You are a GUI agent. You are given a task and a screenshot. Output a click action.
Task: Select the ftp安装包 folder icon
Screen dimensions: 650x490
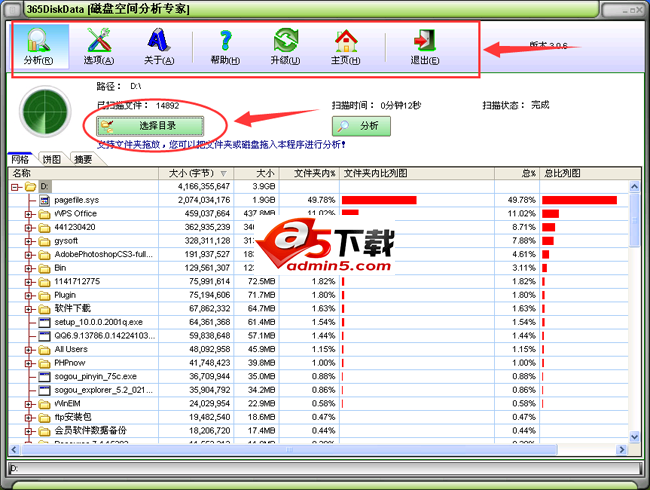pyautogui.click(x=44, y=418)
